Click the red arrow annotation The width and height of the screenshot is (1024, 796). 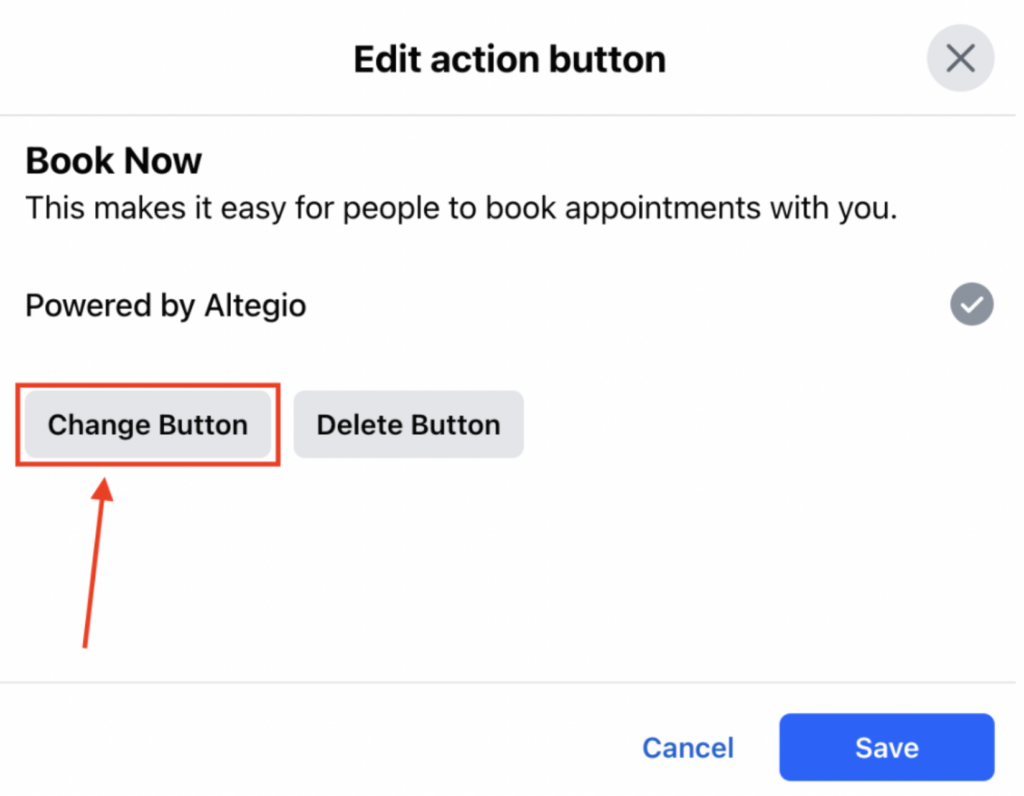[95, 565]
